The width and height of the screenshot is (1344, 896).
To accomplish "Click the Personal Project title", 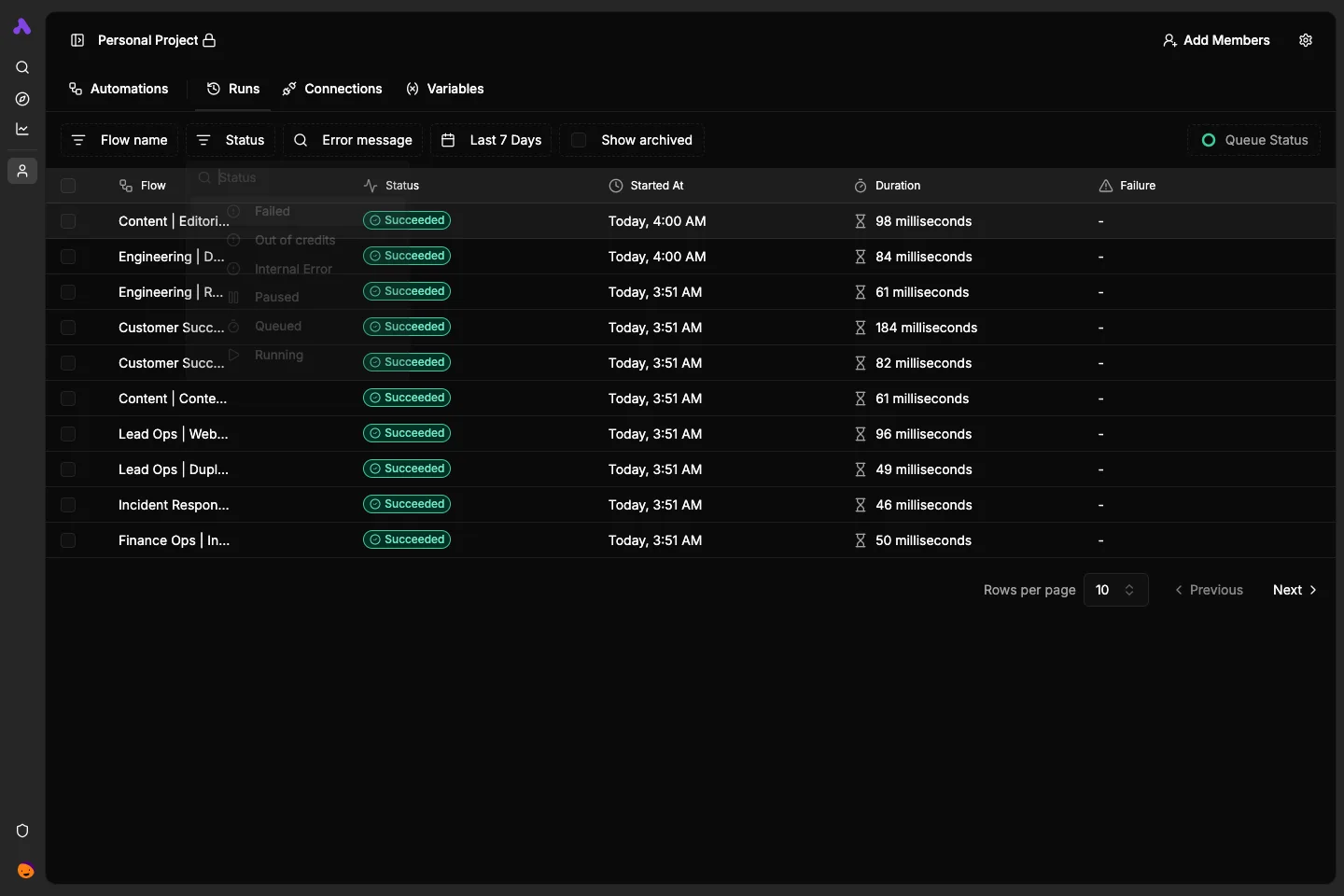I will [x=147, y=40].
